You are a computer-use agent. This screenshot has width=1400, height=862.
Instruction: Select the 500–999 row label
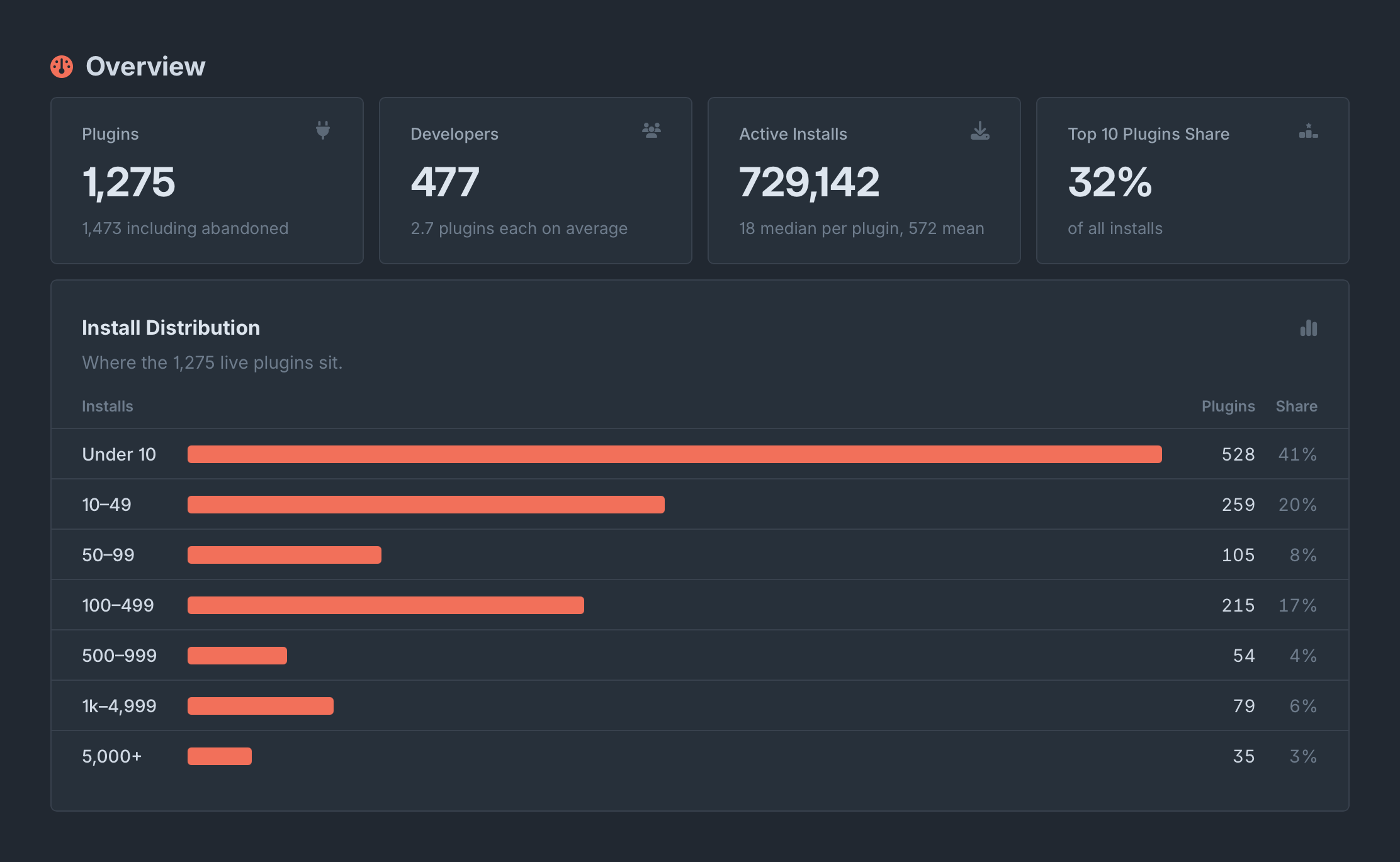pos(120,656)
